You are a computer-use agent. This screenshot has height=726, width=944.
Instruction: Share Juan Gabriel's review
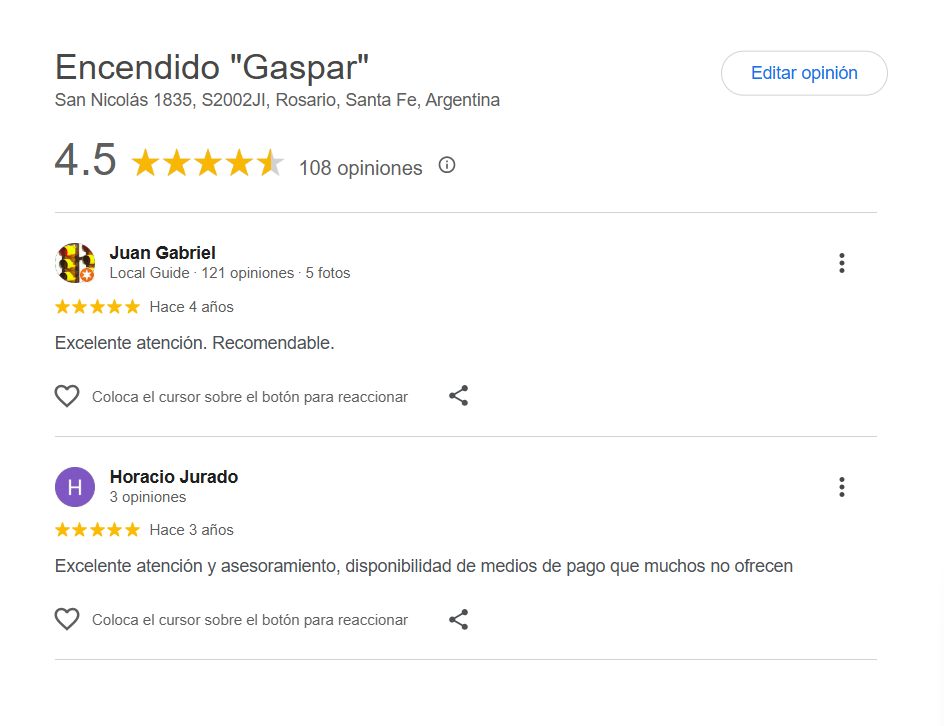pyautogui.click(x=458, y=396)
